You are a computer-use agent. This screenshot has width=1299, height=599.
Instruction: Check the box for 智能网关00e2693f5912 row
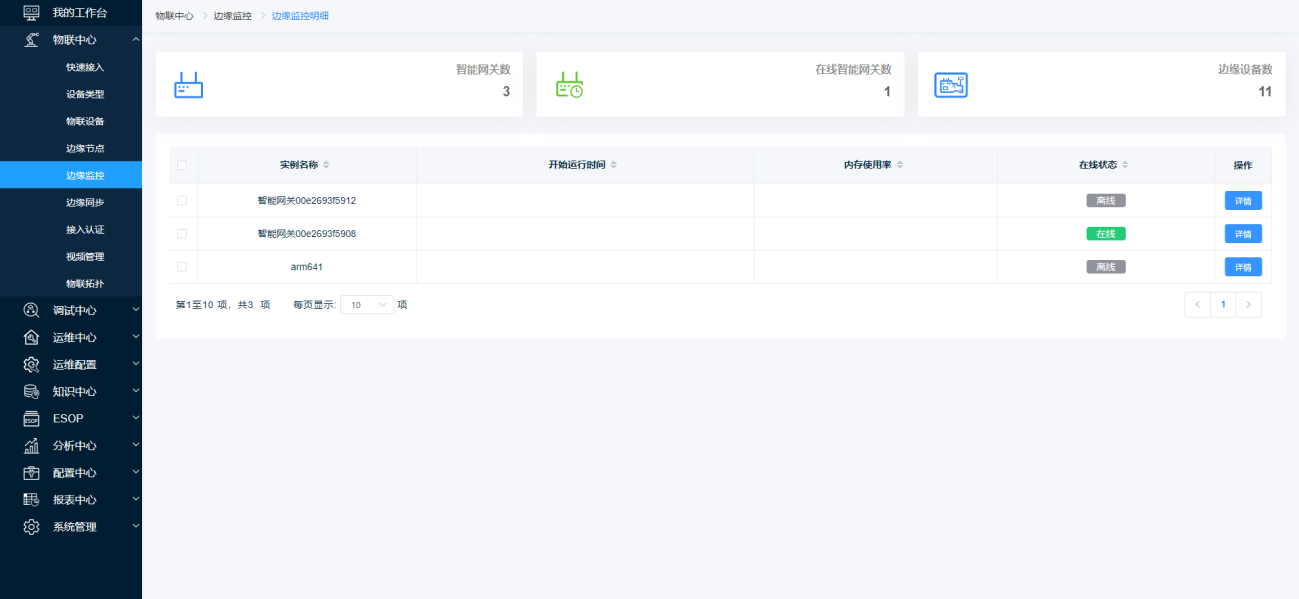[x=182, y=200]
